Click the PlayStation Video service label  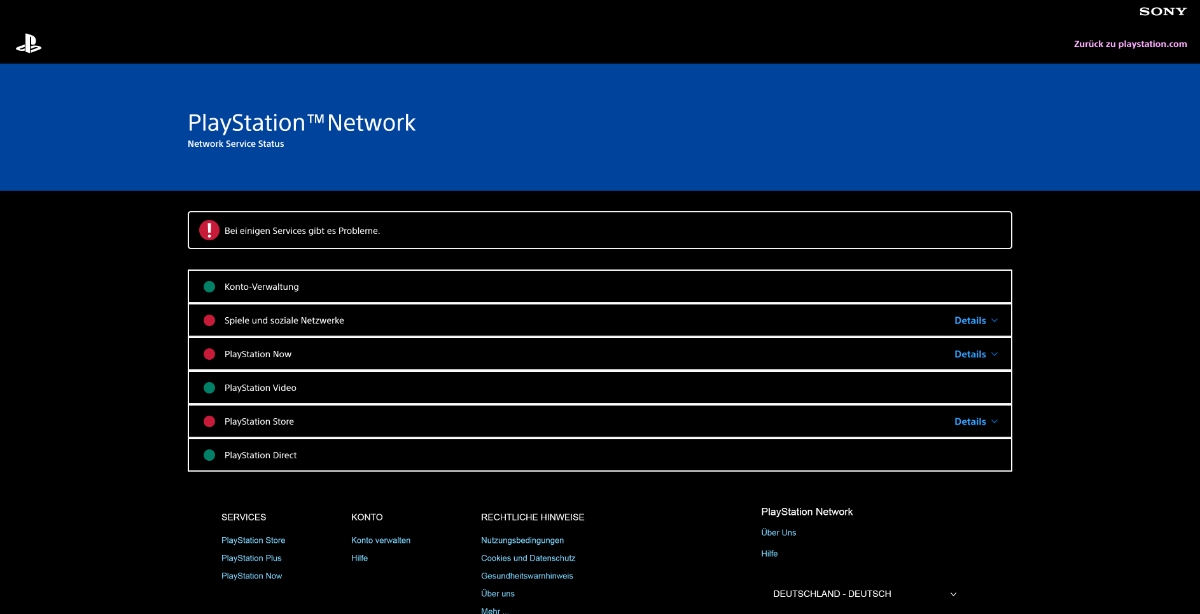pyautogui.click(x=260, y=388)
